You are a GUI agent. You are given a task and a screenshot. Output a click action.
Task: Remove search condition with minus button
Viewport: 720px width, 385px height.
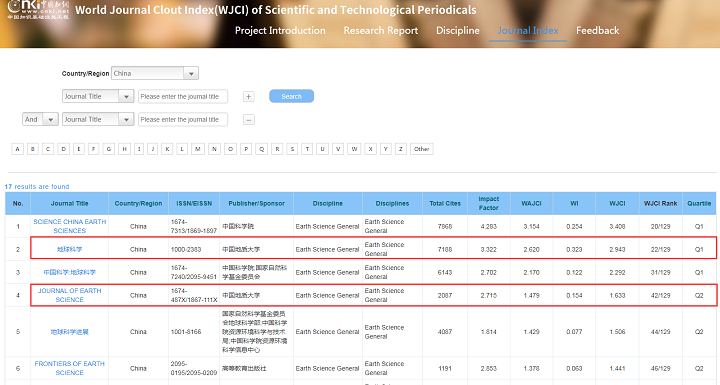(248, 119)
